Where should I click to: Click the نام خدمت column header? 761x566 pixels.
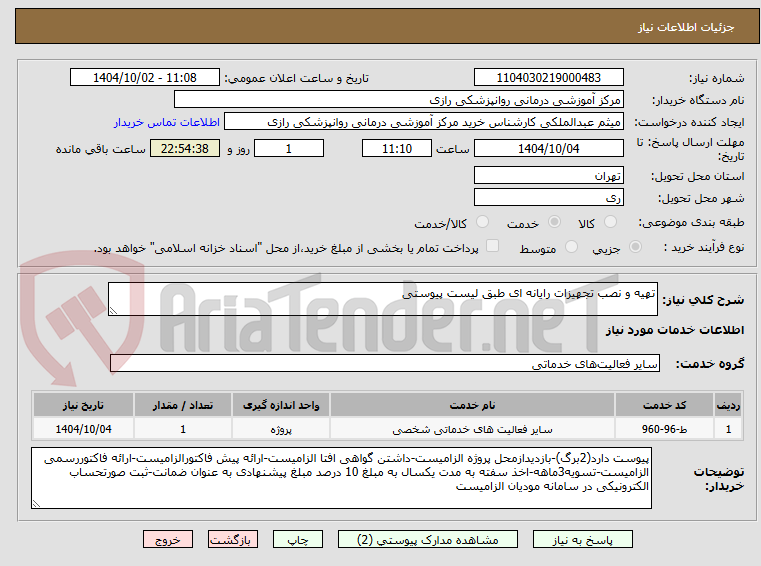472,405
